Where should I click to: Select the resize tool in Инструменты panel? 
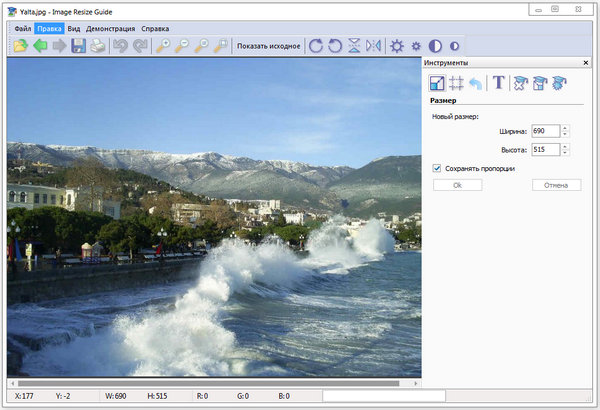(x=437, y=84)
